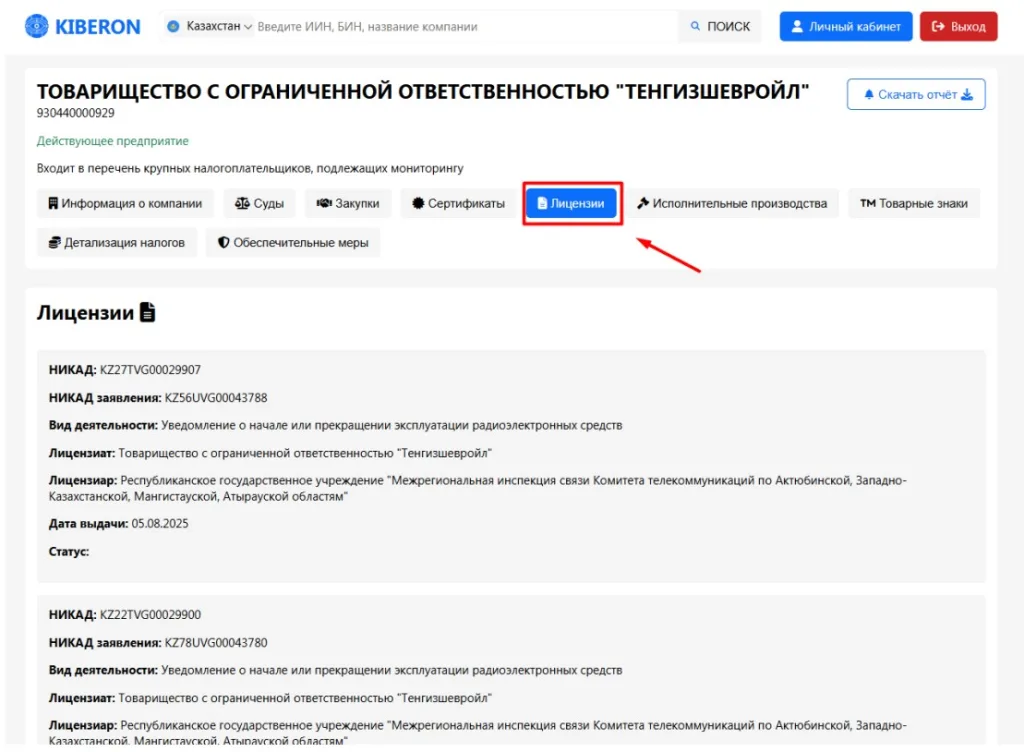This screenshot has width=1024, height=752.
Task: Click НИКАД заявления KZ56UVG00043788
Action: click(216, 398)
